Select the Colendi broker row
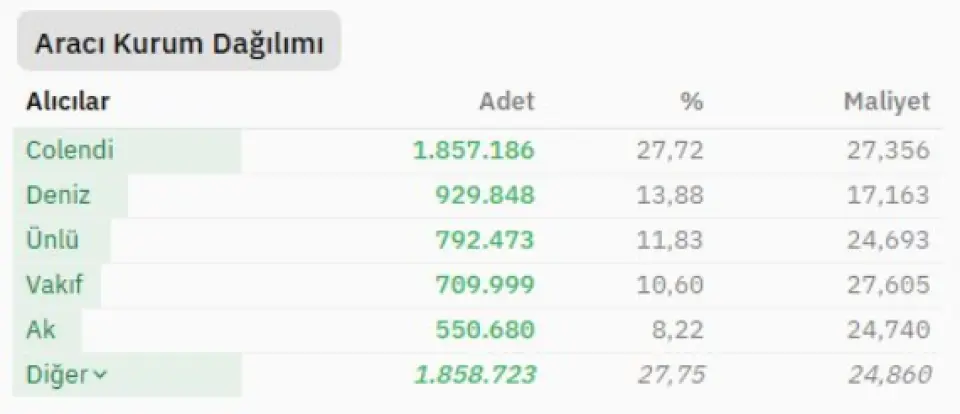The width and height of the screenshot is (960, 414). [x=70, y=151]
